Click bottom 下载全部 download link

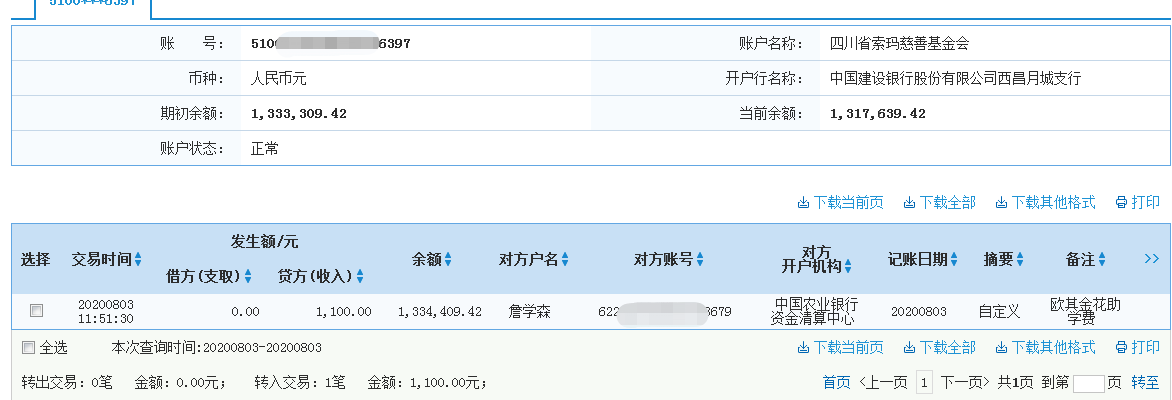(940, 347)
